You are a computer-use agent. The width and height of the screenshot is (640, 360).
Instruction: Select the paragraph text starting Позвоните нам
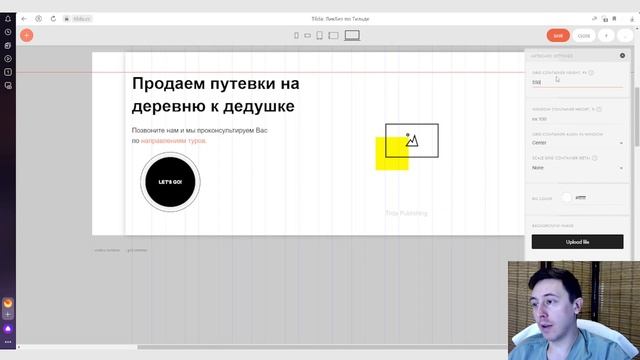point(200,135)
